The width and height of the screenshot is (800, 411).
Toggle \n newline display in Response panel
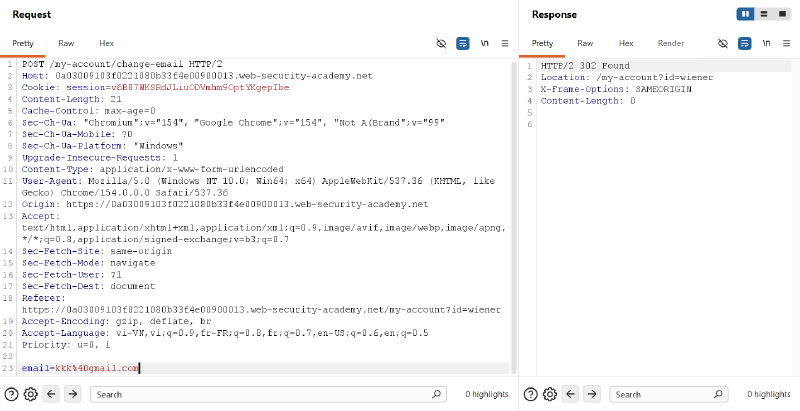pyautogui.click(x=766, y=43)
